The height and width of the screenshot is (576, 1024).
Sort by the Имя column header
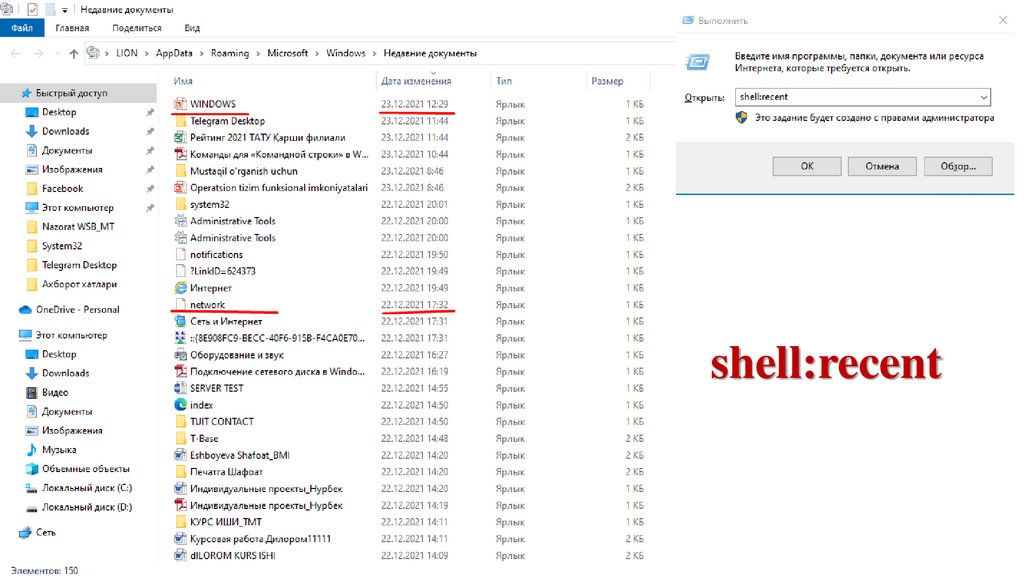pyautogui.click(x=183, y=81)
